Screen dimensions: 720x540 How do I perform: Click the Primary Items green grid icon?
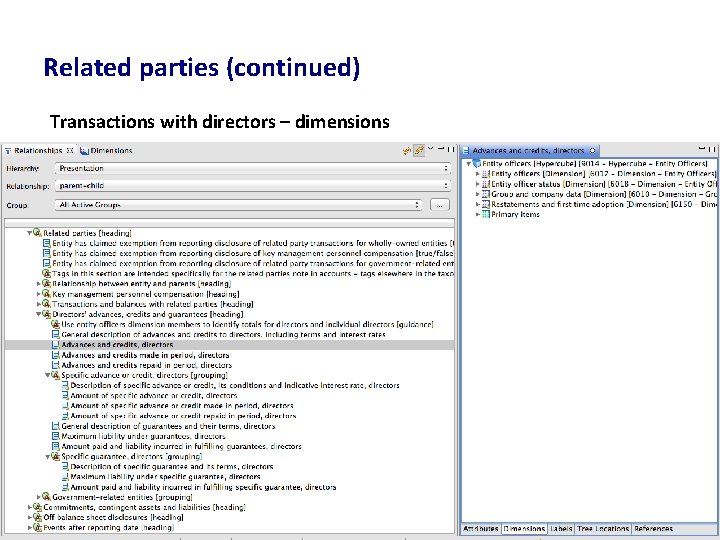pos(486,214)
